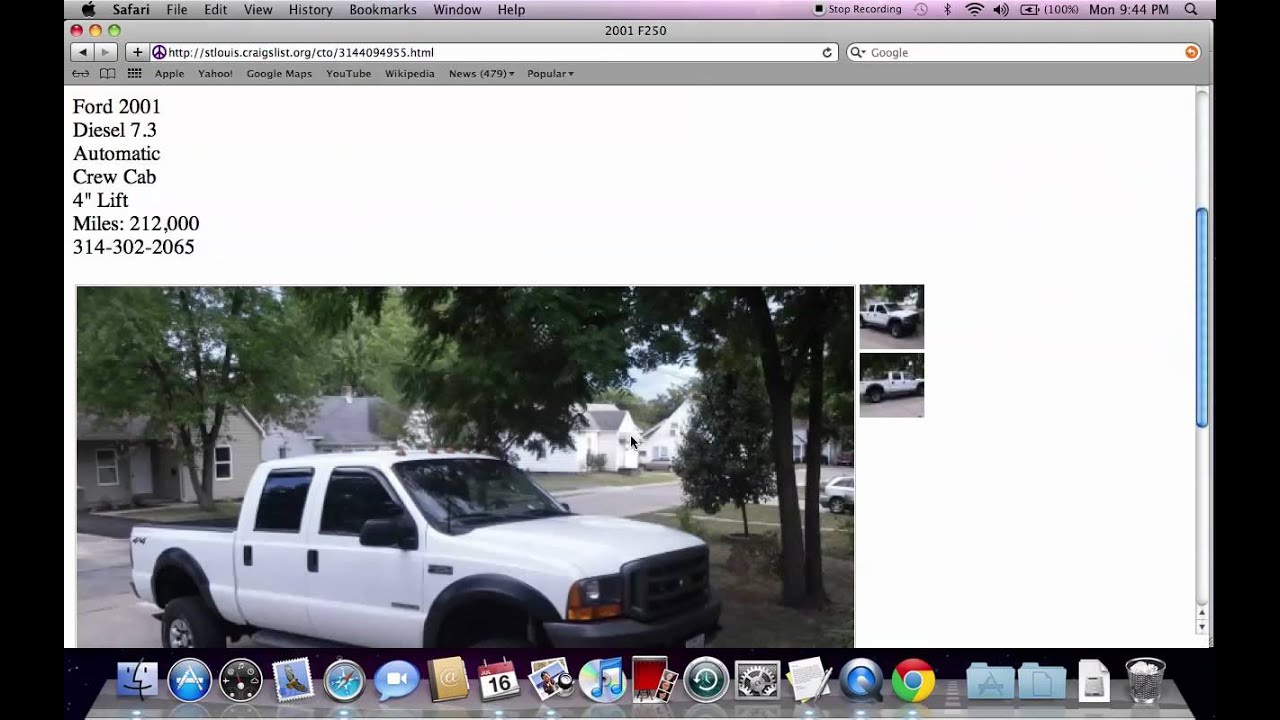Open the Bookmarks menu
The width and height of the screenshot is (1280, 720).
coord(383,9)
